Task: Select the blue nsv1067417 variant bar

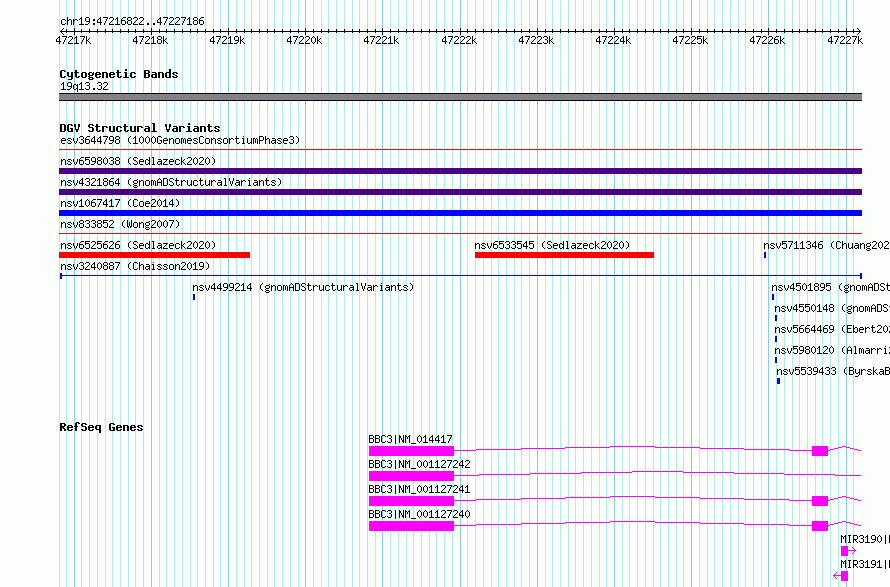Action: (x=460, y=213)
